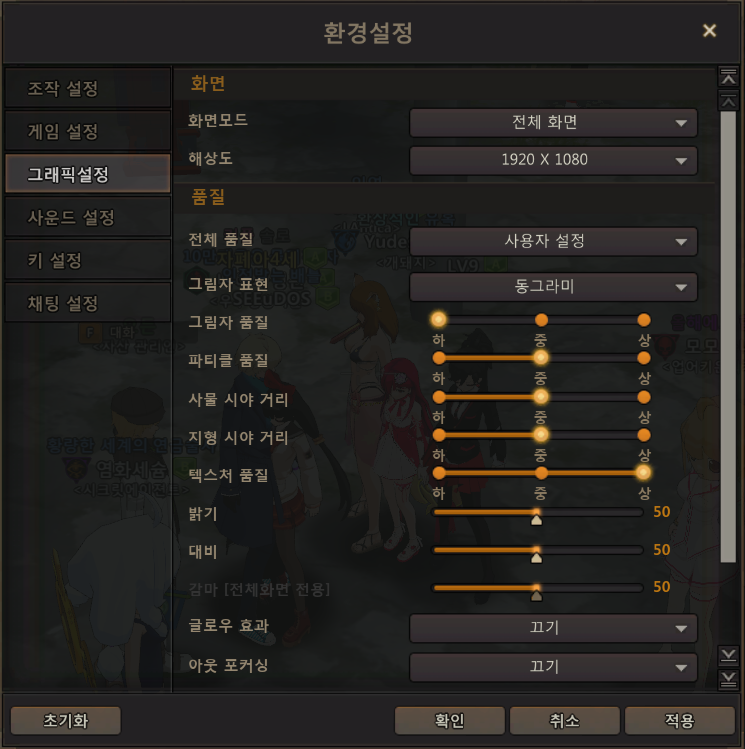The height and width of the screenshot is (749, 745).
Task: Switch to the 사운드 설정 tab
Action: click(88, 217)
